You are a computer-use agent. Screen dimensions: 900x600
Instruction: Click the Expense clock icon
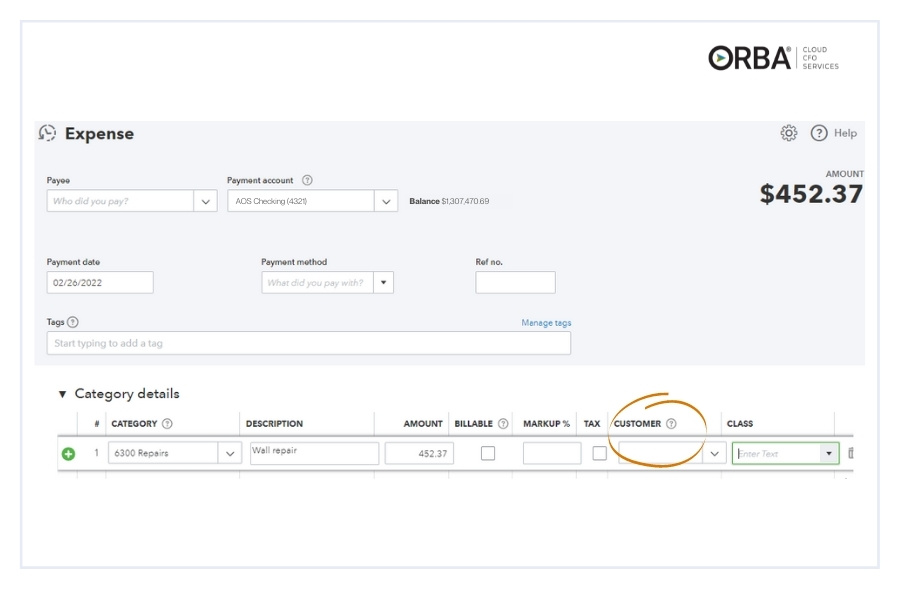pyautogui.click(x=47, y=133)
